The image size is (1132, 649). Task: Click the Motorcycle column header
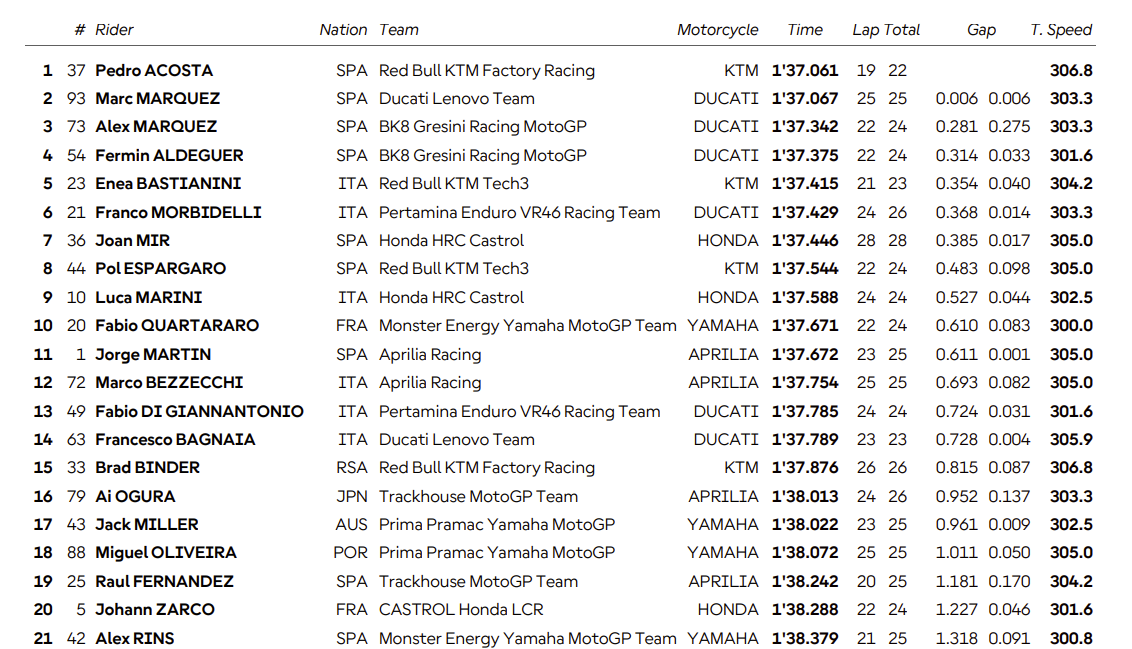pos(718,30)
